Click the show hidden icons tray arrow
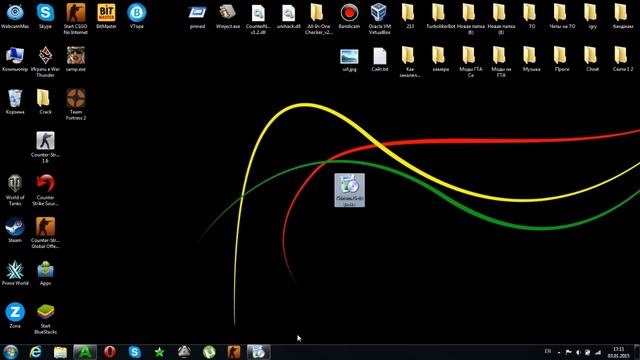This screenshot has width=640, height=360. 559,353
